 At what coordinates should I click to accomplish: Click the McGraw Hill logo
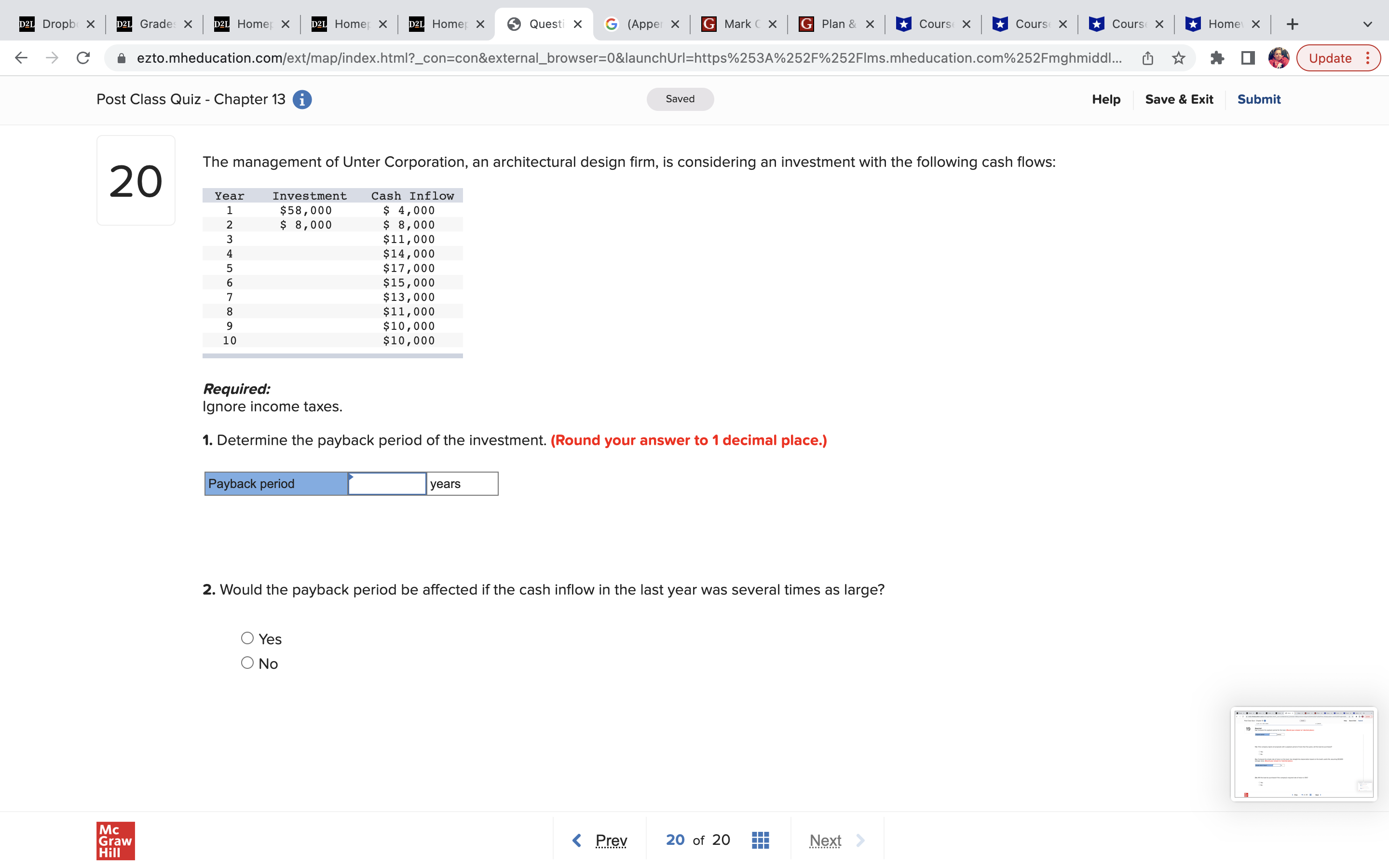coord(115,841)
